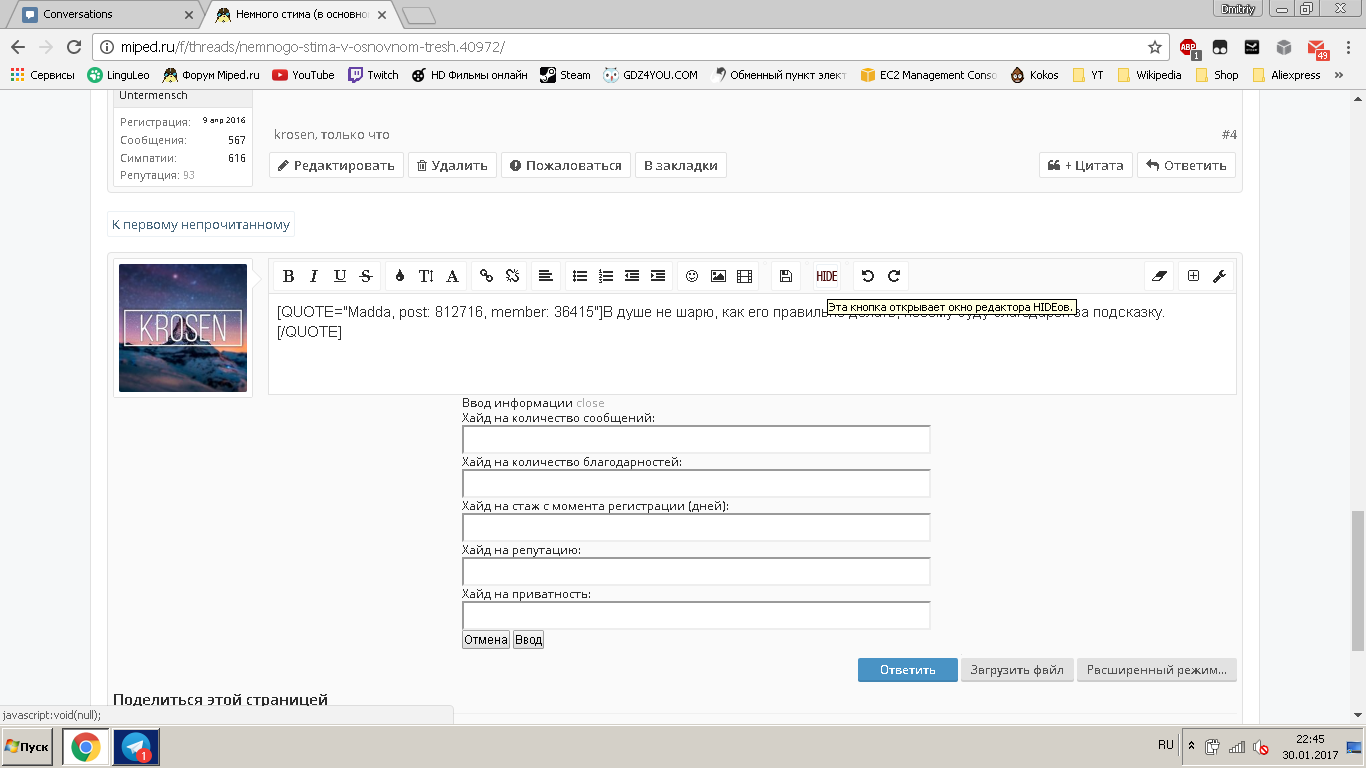Viewport: 1366px width, 768px height.
Task: Click the Удалить post button
Action: click(x=452, y=165)
